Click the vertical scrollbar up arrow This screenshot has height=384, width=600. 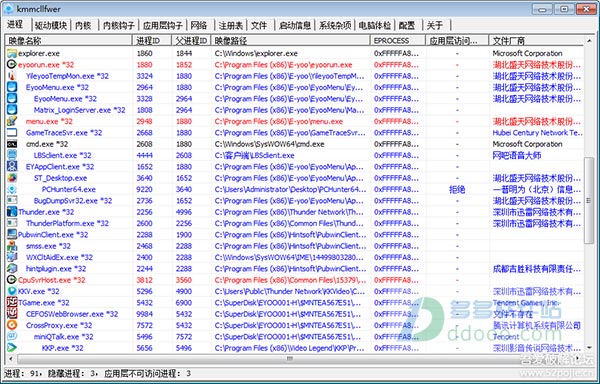pyautogui.click(x=589, y=41)
